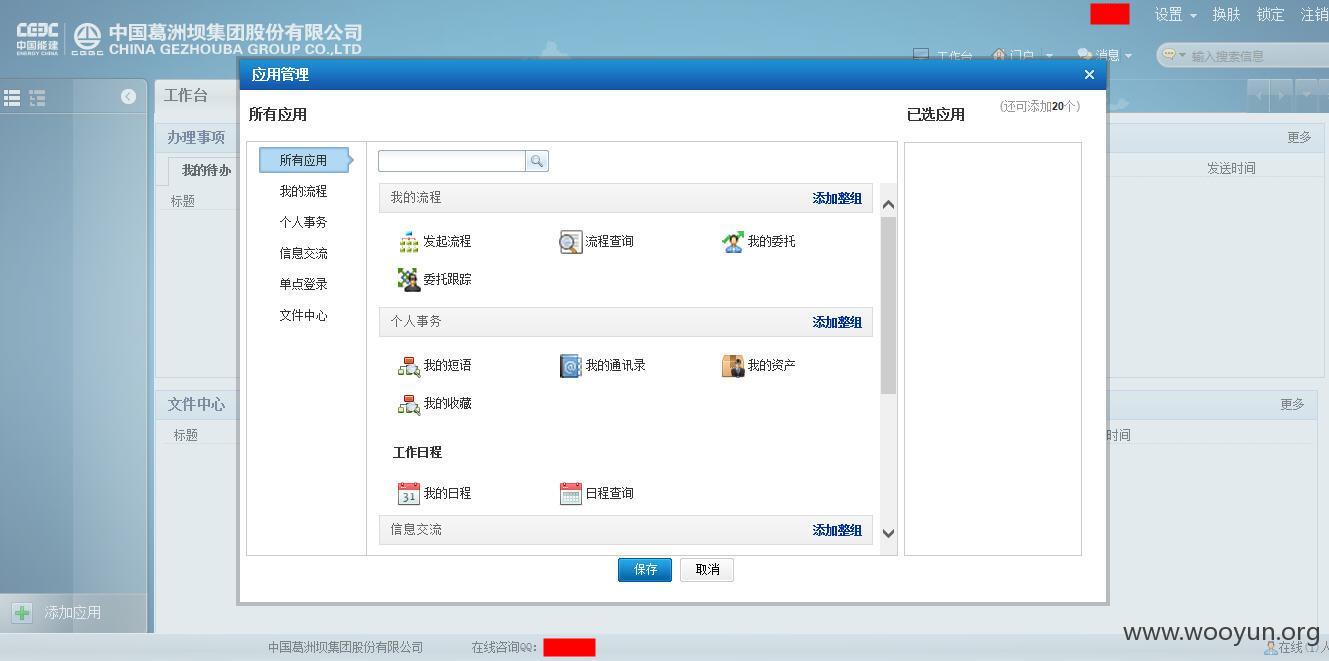Choose the 日程查询 calendar icon

pyautogui.click(x=571, y=493)
